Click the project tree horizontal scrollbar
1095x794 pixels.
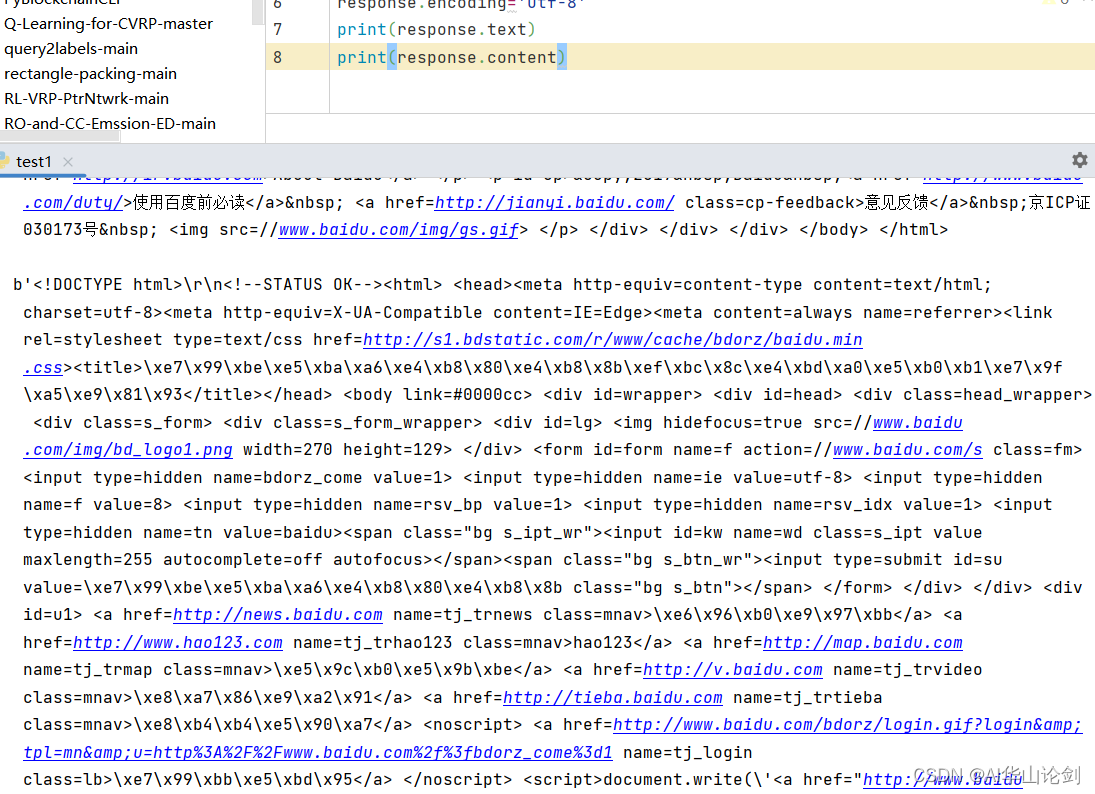click(60, 138)
